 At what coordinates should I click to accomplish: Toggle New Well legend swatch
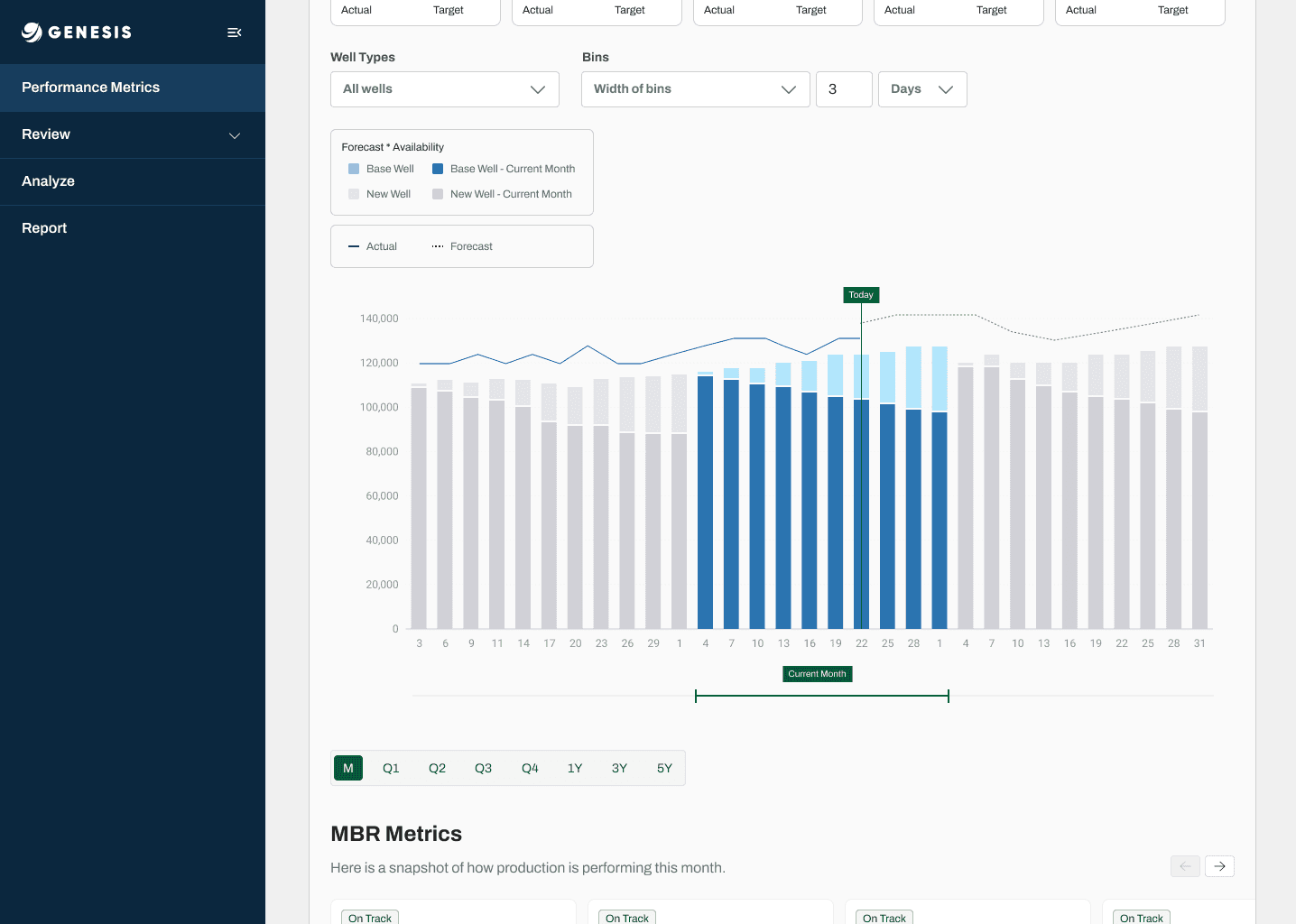click(x=354, y=194)
